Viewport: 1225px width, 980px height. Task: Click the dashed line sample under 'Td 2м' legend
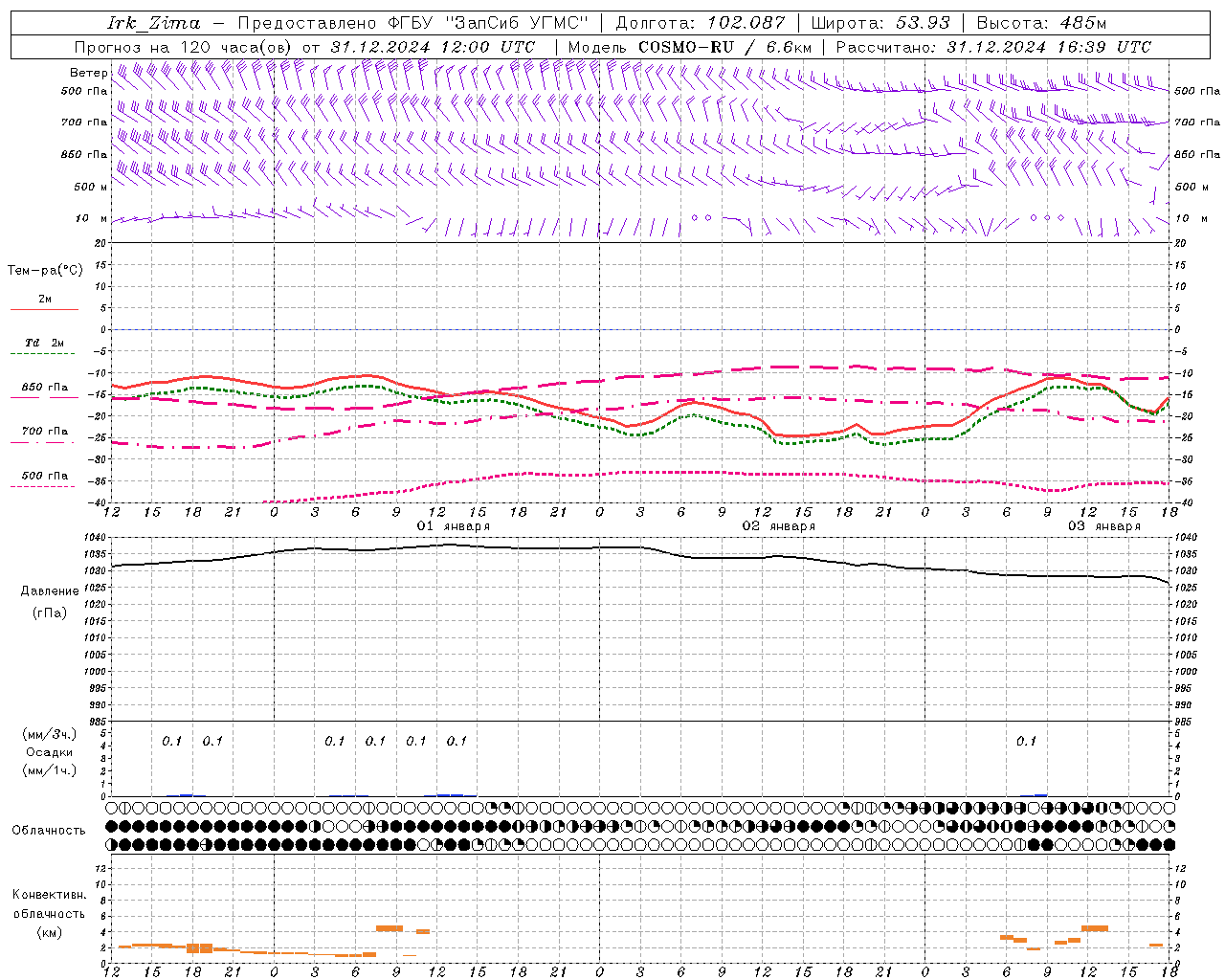pyautogui.click(x=44, y=354)
